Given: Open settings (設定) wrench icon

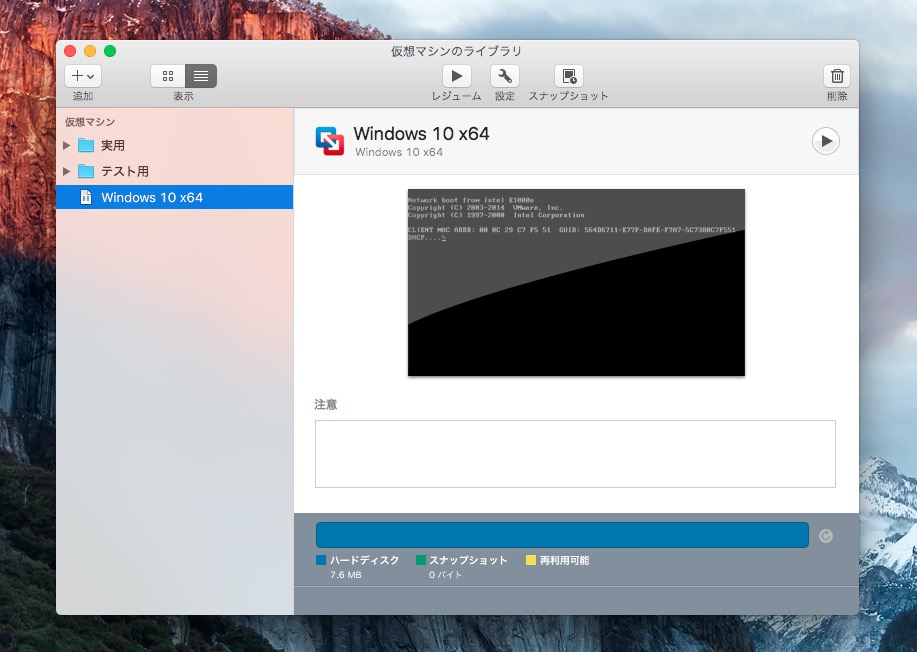Looking at the screenshot, I should pyautogui.click(x=504, y=76).
